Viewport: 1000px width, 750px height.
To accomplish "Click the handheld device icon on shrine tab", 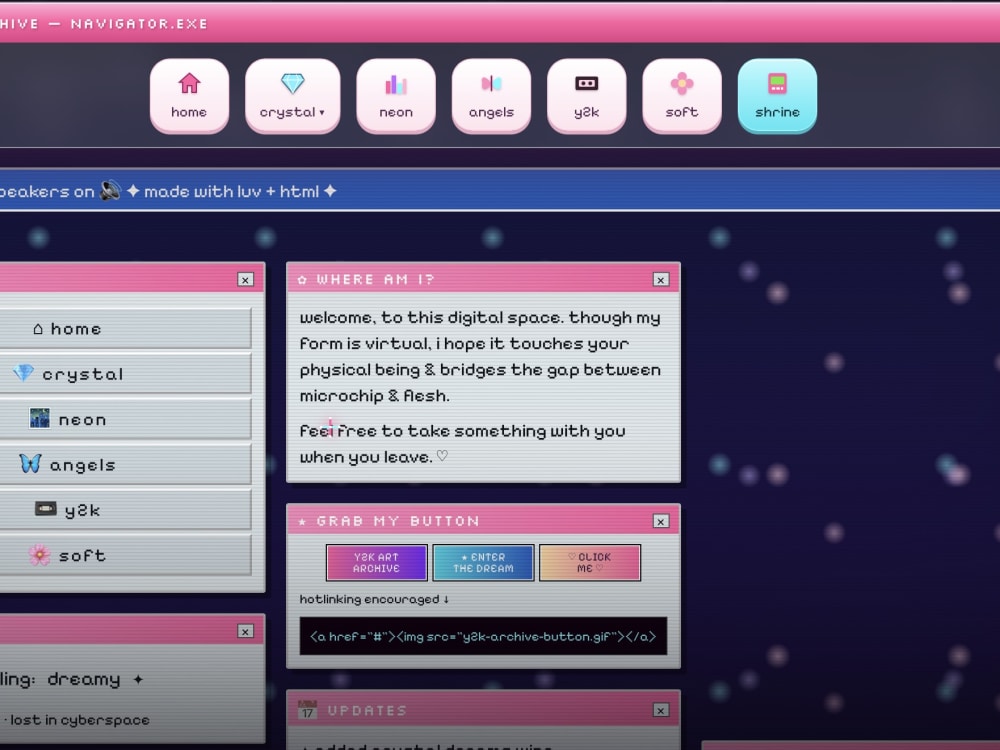I will pyautogui.click(x=777, y=83).
